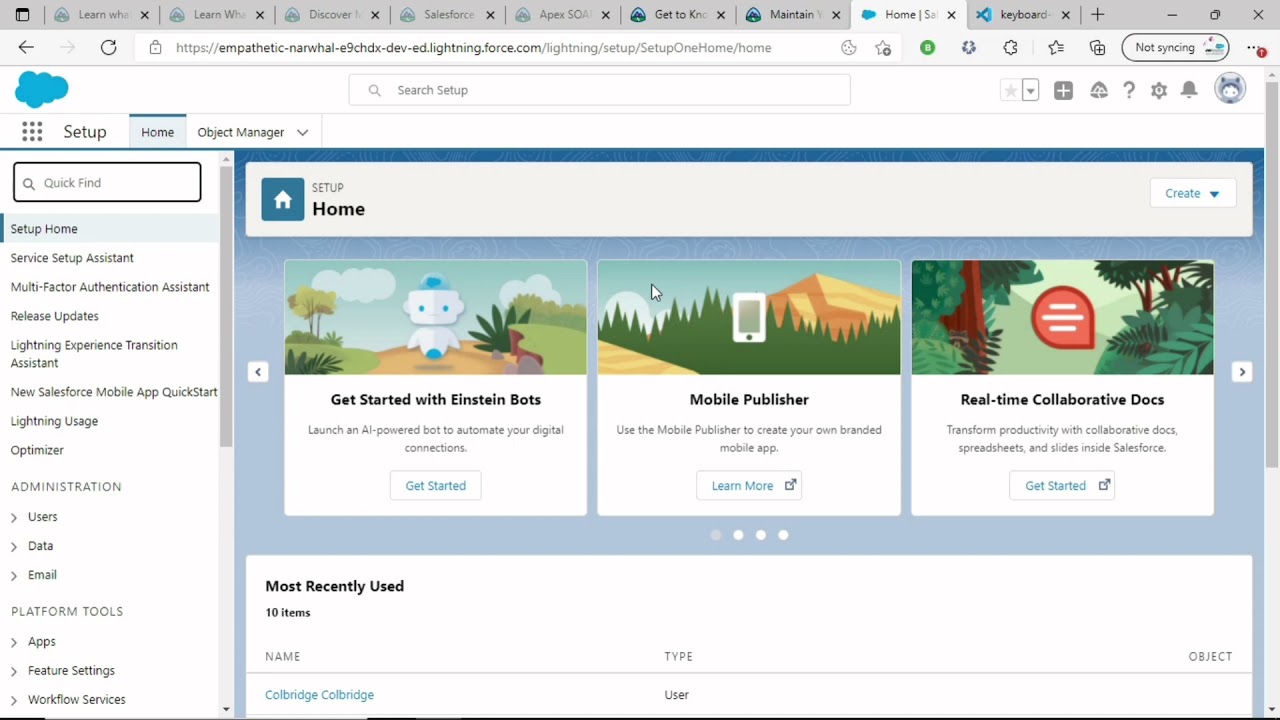Open the Salesforce Help question mark
1280x720 pixels.
[x=1129, y=90]
